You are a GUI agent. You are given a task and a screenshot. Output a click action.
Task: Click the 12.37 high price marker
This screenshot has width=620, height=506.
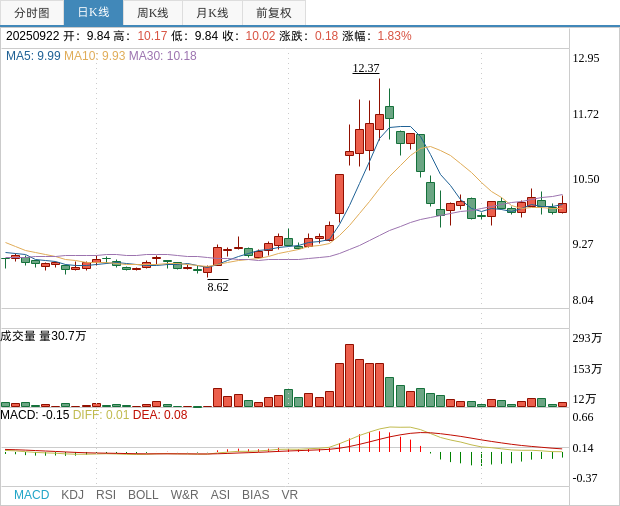366,68
